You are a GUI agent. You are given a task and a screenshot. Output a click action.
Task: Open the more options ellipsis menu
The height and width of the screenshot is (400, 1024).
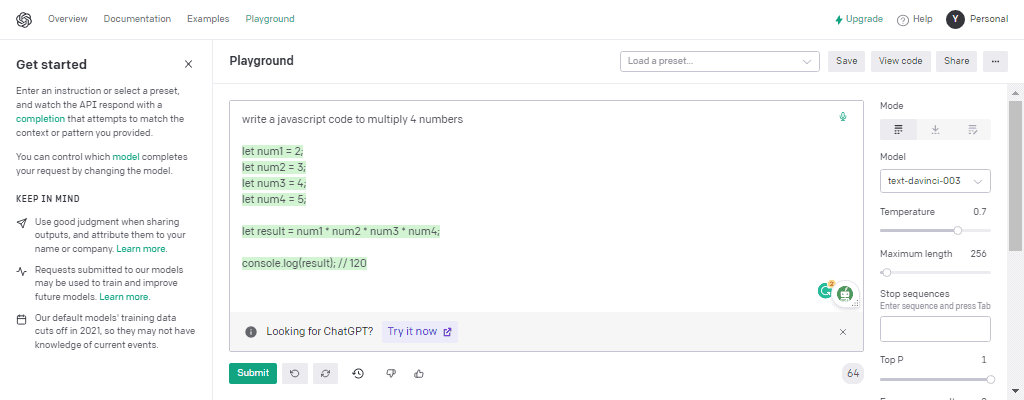coord(995,61)
